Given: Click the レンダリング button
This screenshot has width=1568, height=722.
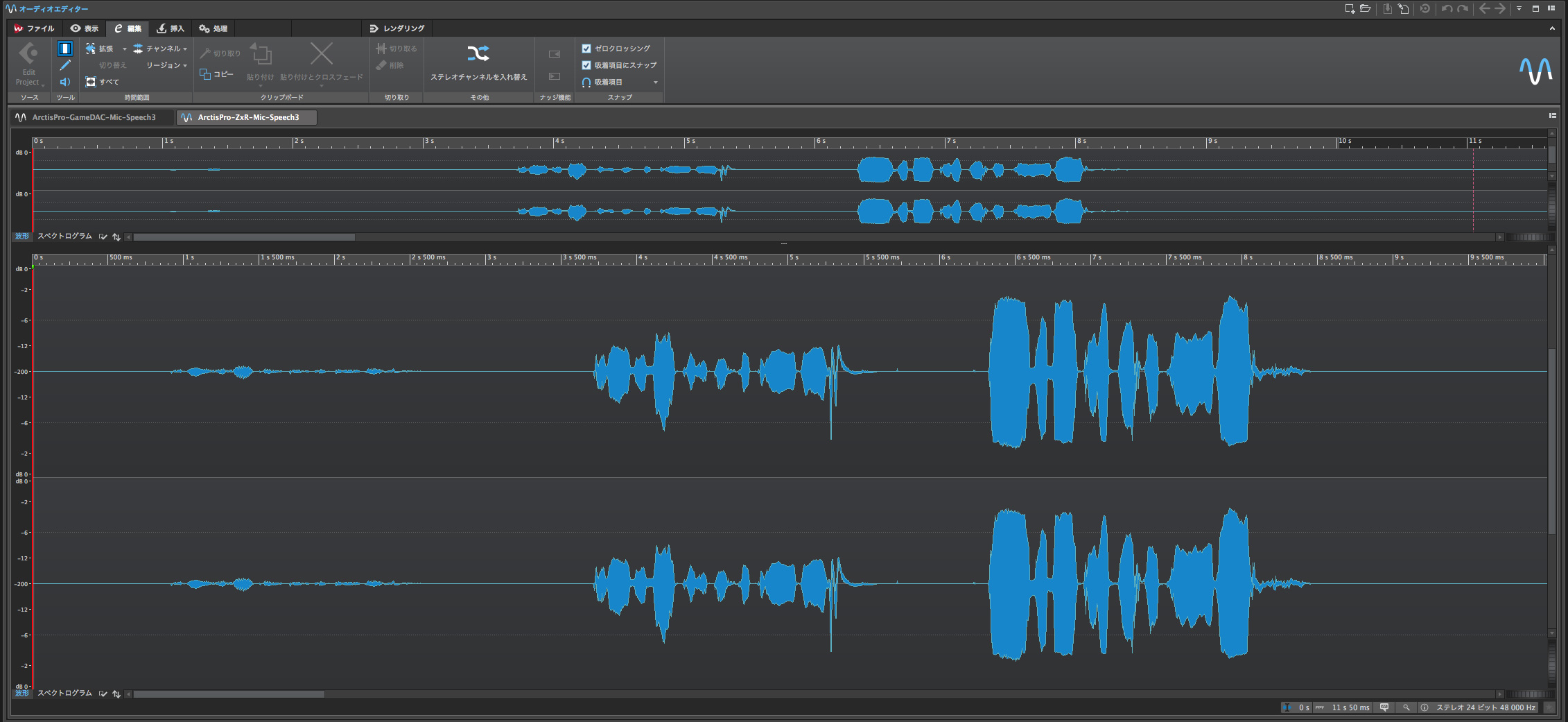Looking at the screenshot, I should pos(397,28).
